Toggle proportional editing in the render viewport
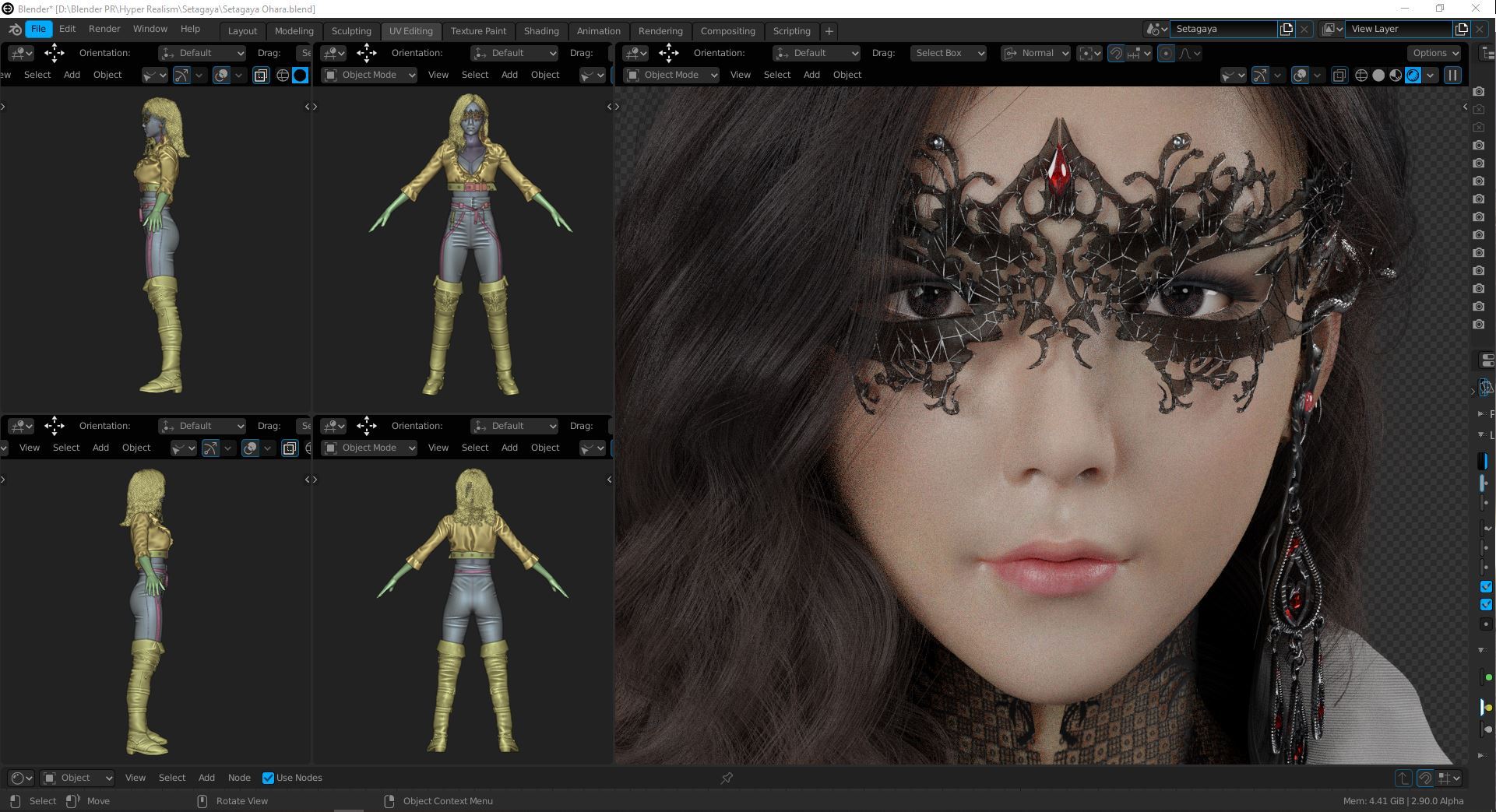 click(x=1166, y=53)
